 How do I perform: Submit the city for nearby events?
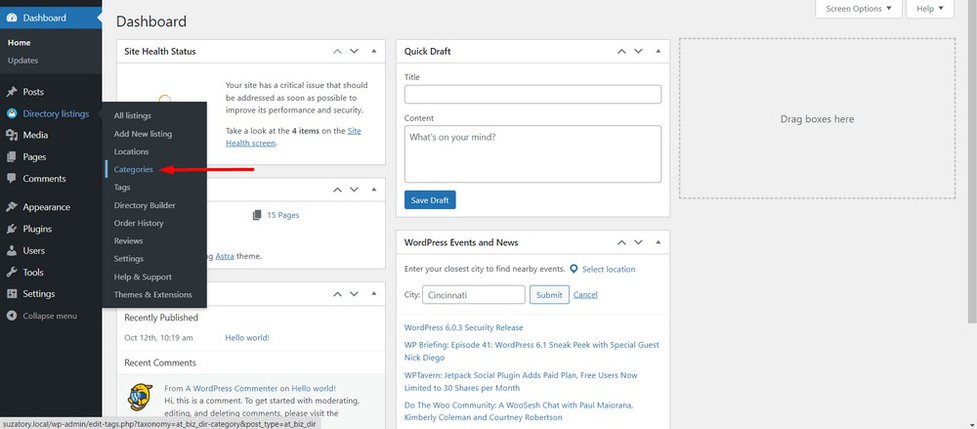click(549, 295)
